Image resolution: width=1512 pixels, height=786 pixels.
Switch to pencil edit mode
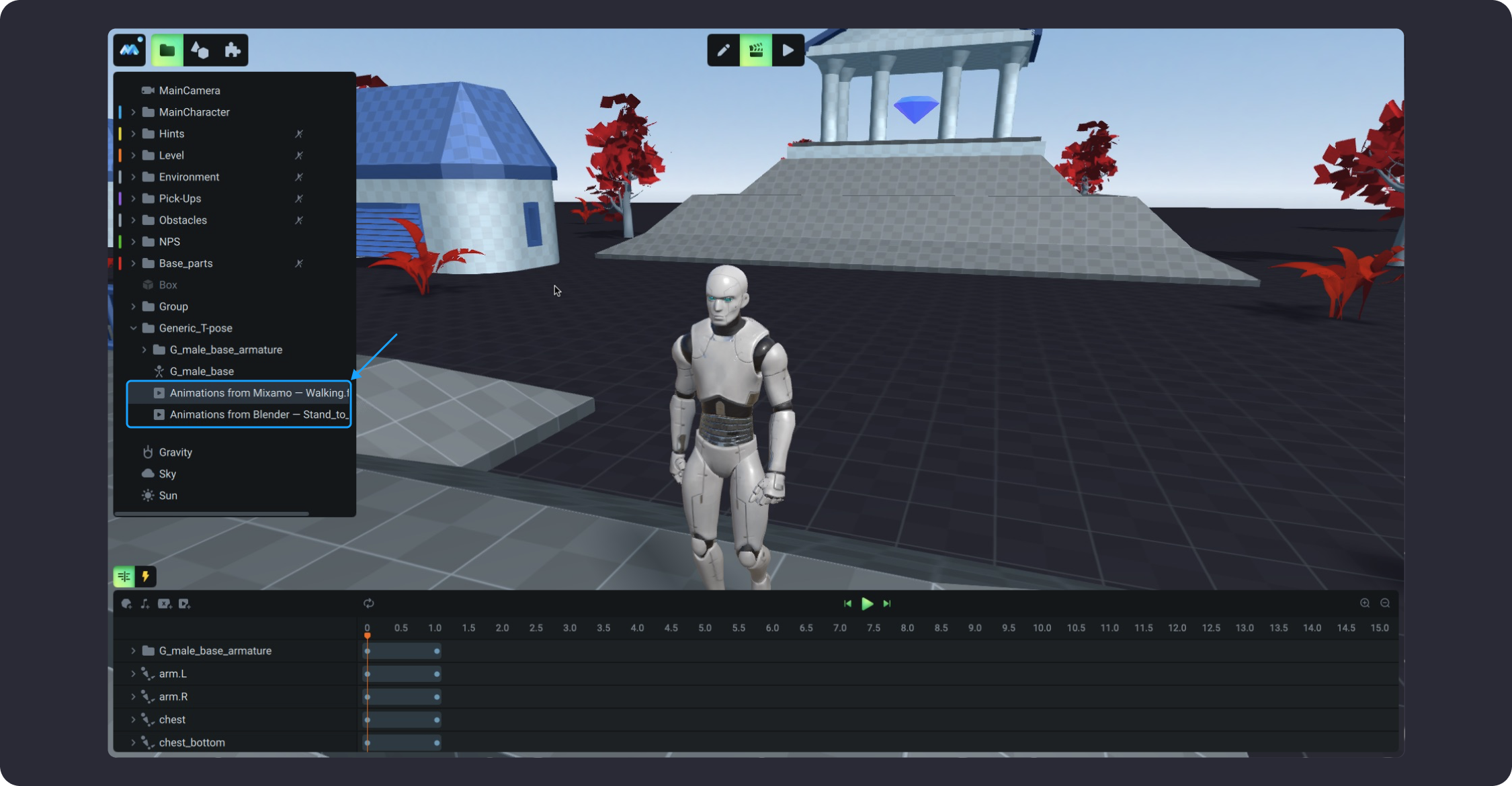tap(723, 50)
